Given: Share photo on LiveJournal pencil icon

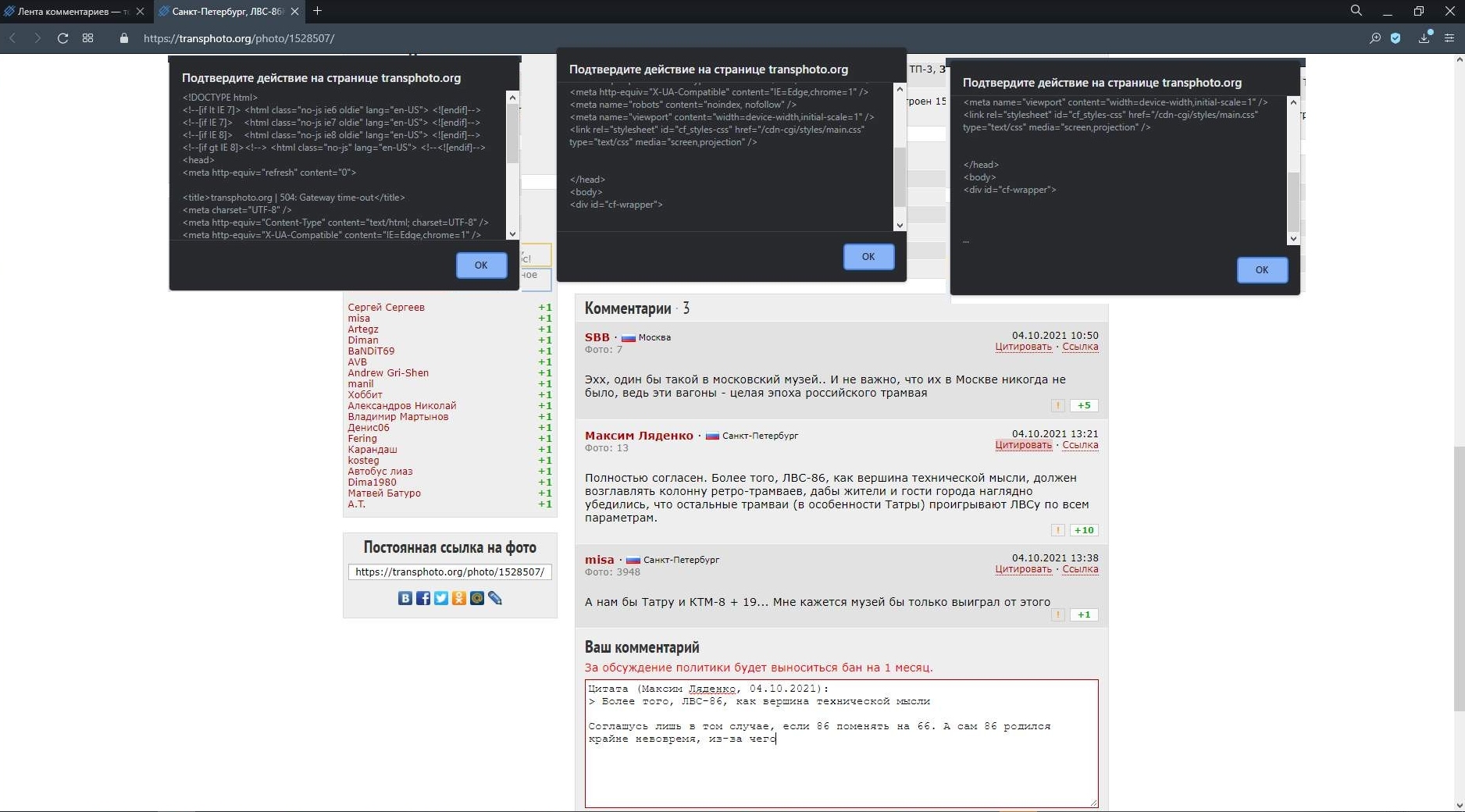Looking at the screenshot, I should click(495, 598).
